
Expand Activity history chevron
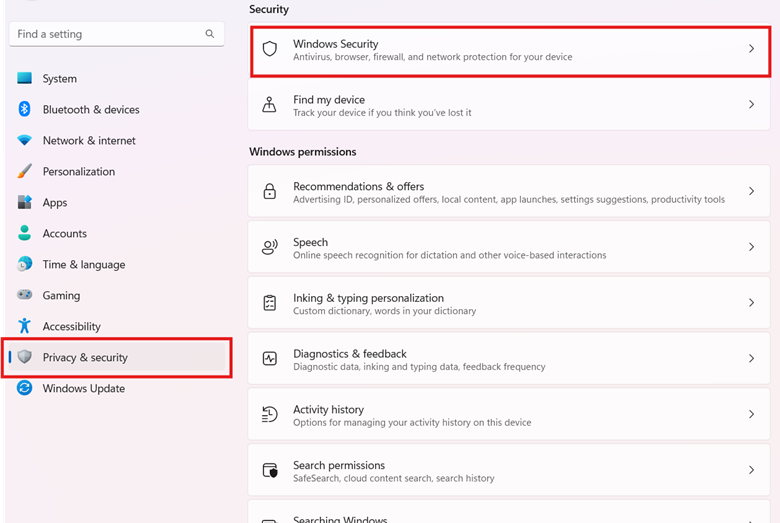[751, 414]
